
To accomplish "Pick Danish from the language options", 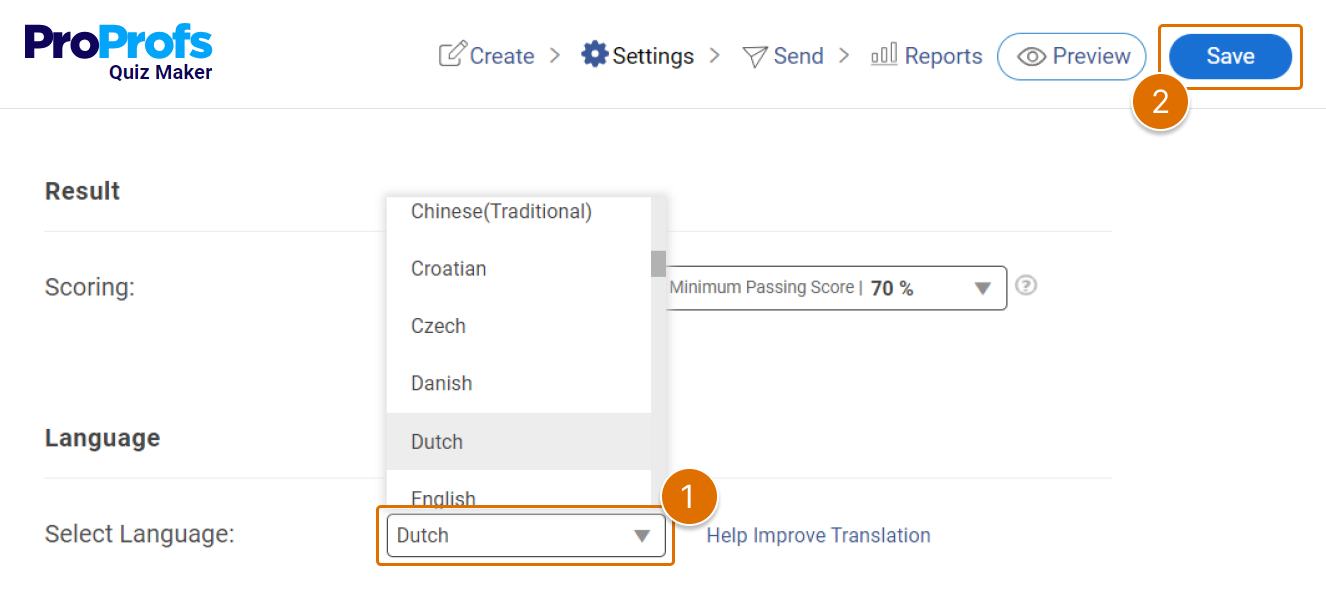I will coord(441,383).
